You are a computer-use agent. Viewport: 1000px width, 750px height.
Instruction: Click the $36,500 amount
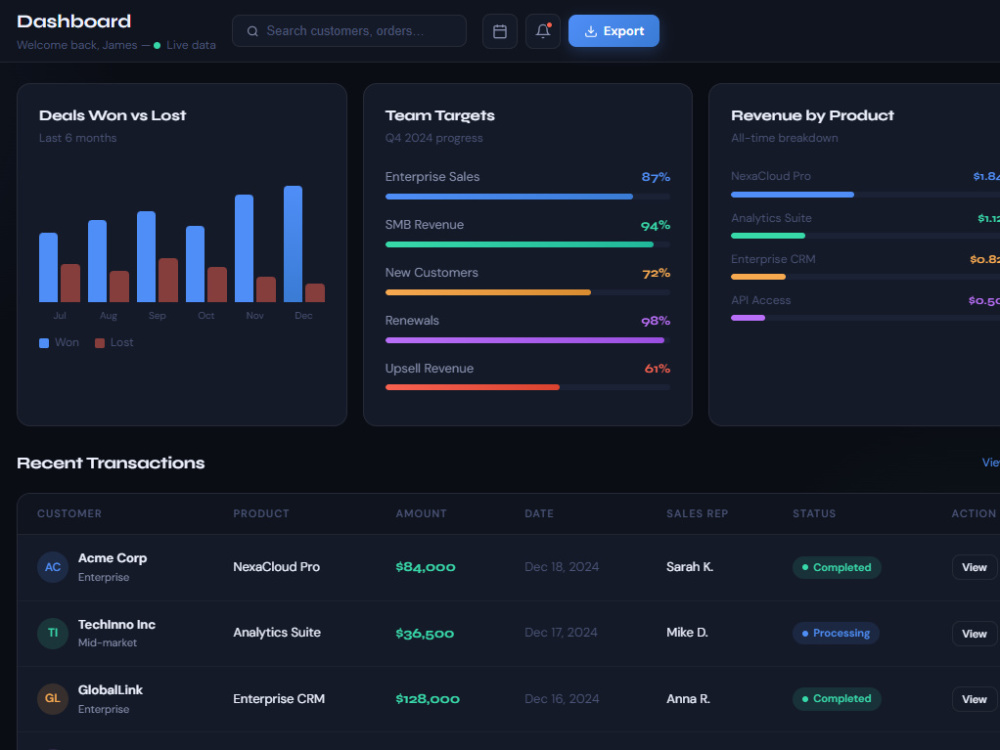(x=425, y=633)
